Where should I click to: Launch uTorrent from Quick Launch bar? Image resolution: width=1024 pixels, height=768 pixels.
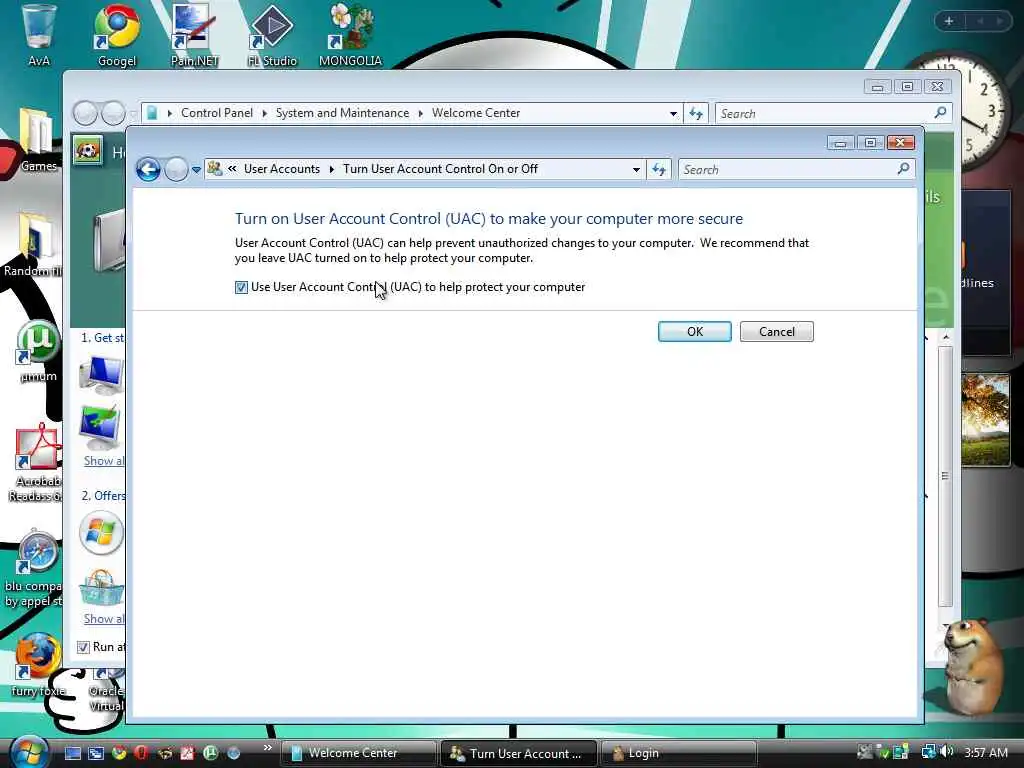tap(210, 753)
